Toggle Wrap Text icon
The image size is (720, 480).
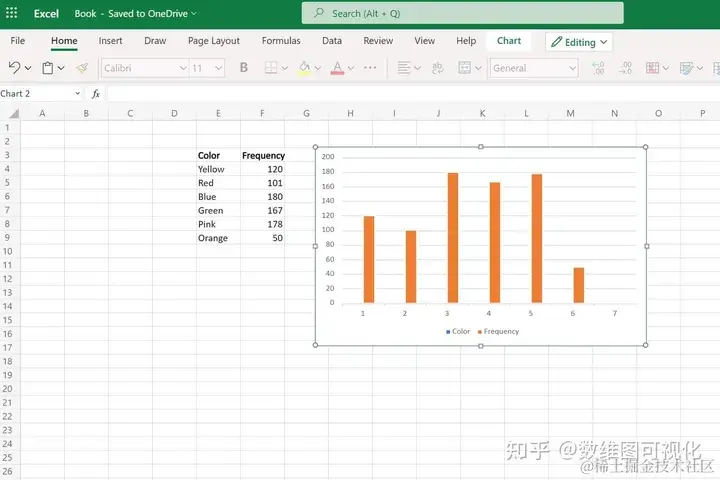click(438, 68)
